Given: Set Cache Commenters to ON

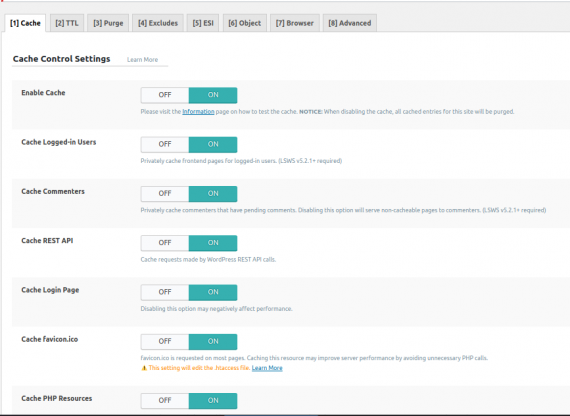Looking at the screenshot, I should [x=213, y=193].
